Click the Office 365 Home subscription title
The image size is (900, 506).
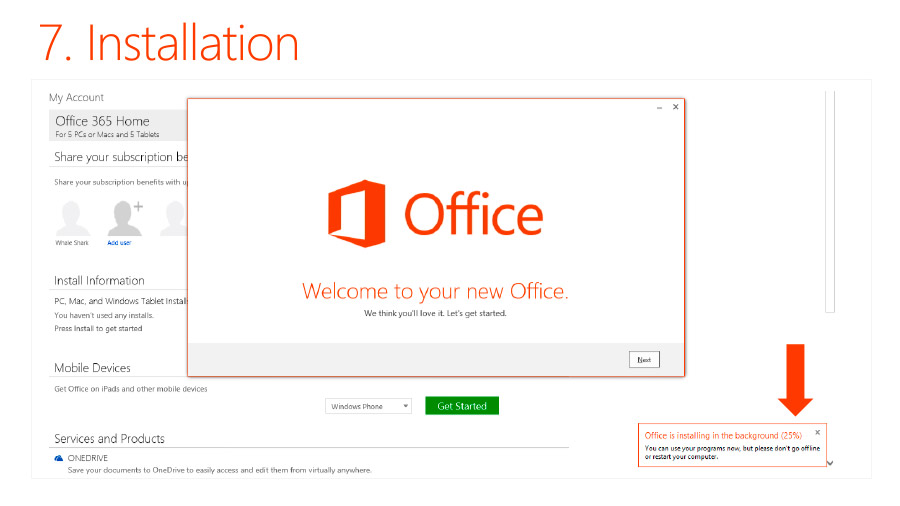102,121
